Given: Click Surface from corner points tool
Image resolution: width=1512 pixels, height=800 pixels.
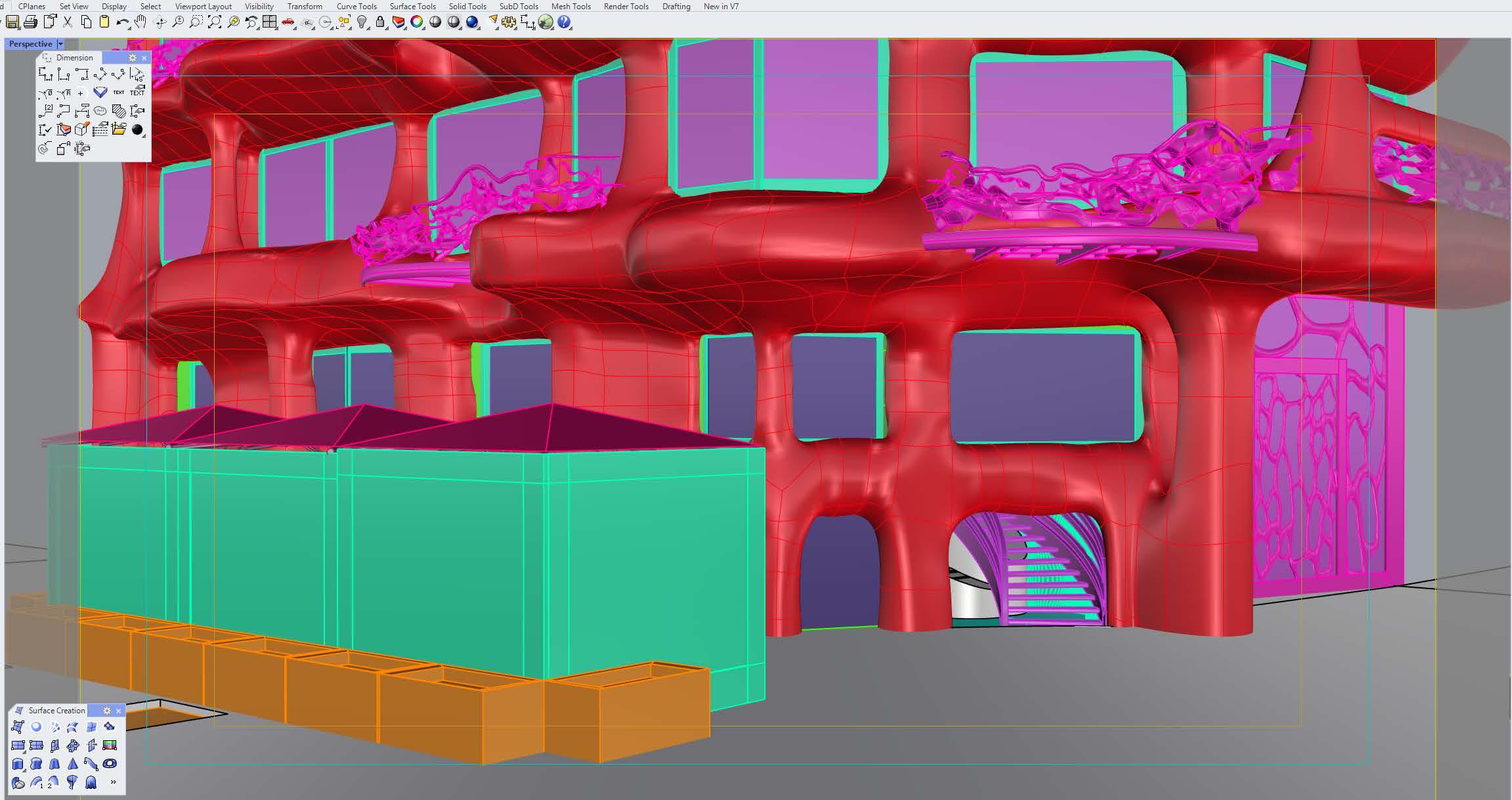Looking at the screenshot, I should coord(18,727).
